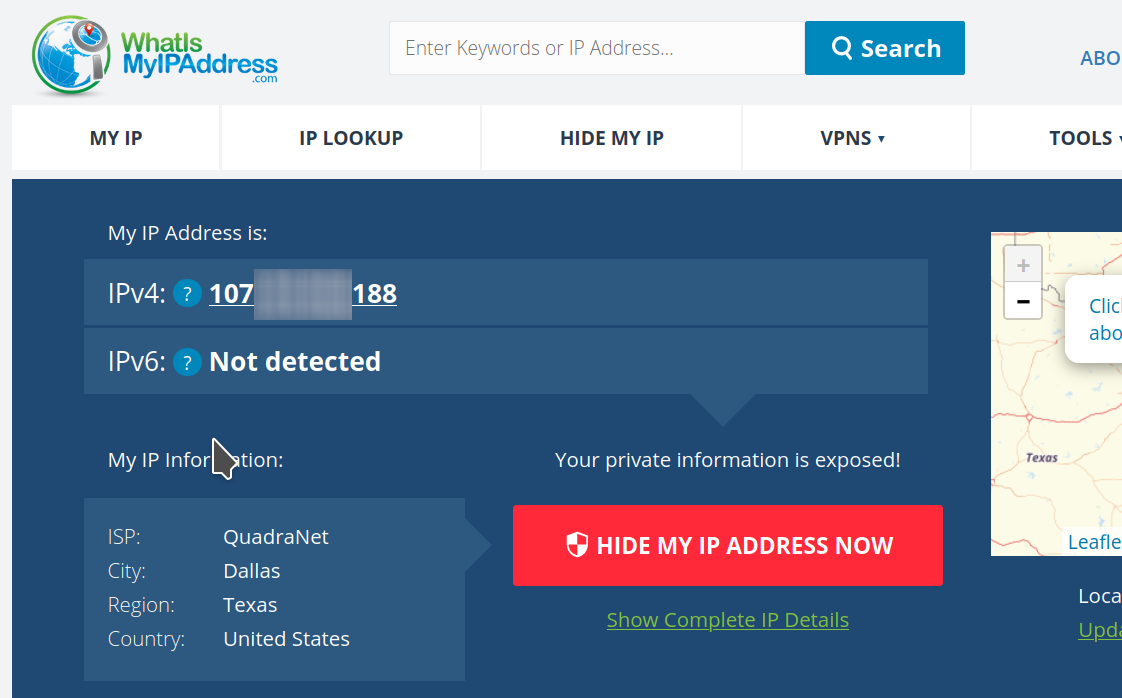
Task: Open the IPv4 question mark help icon
Action: (187, 293)
